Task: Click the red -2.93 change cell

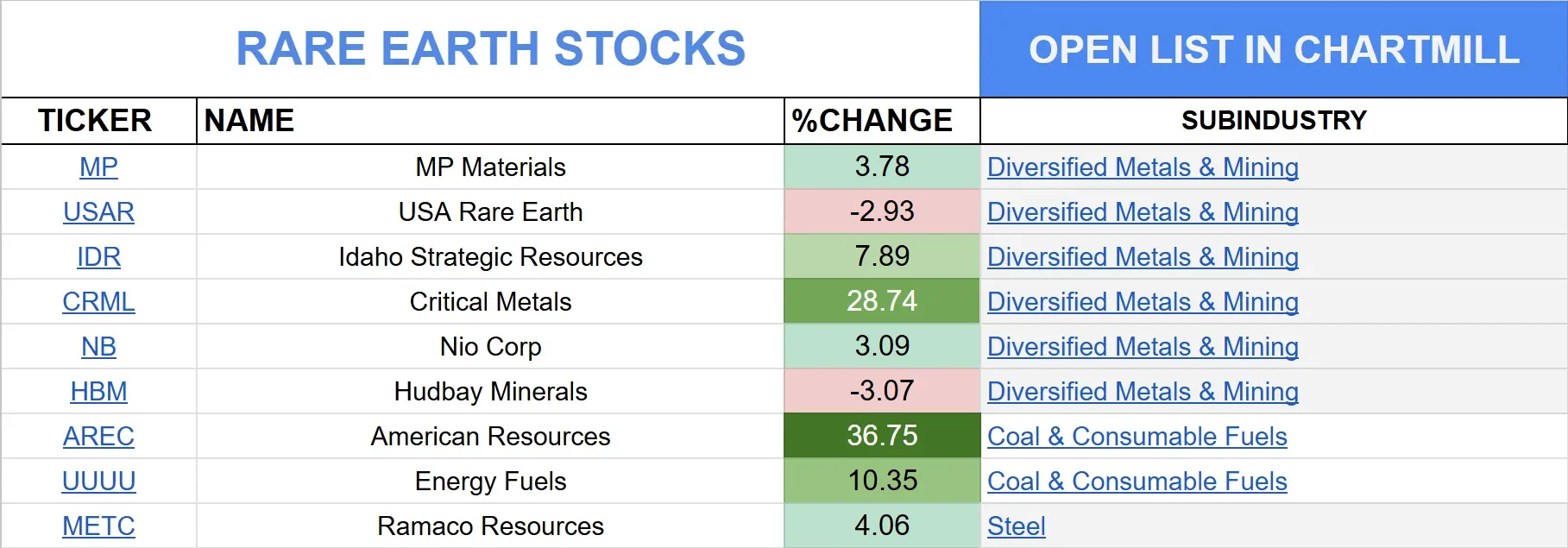Action: tap(881, 211)
